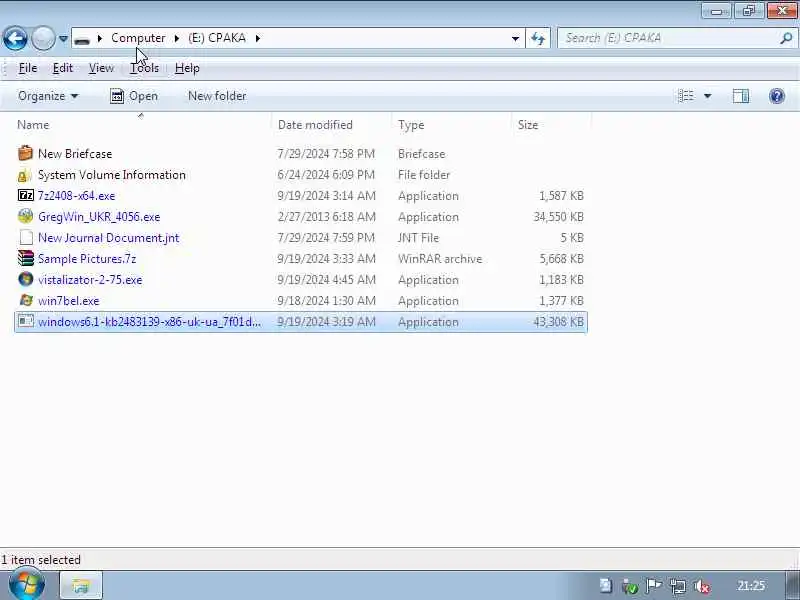Open Action Center flag tray icon
800x600 pixels.
coord(654,586)
